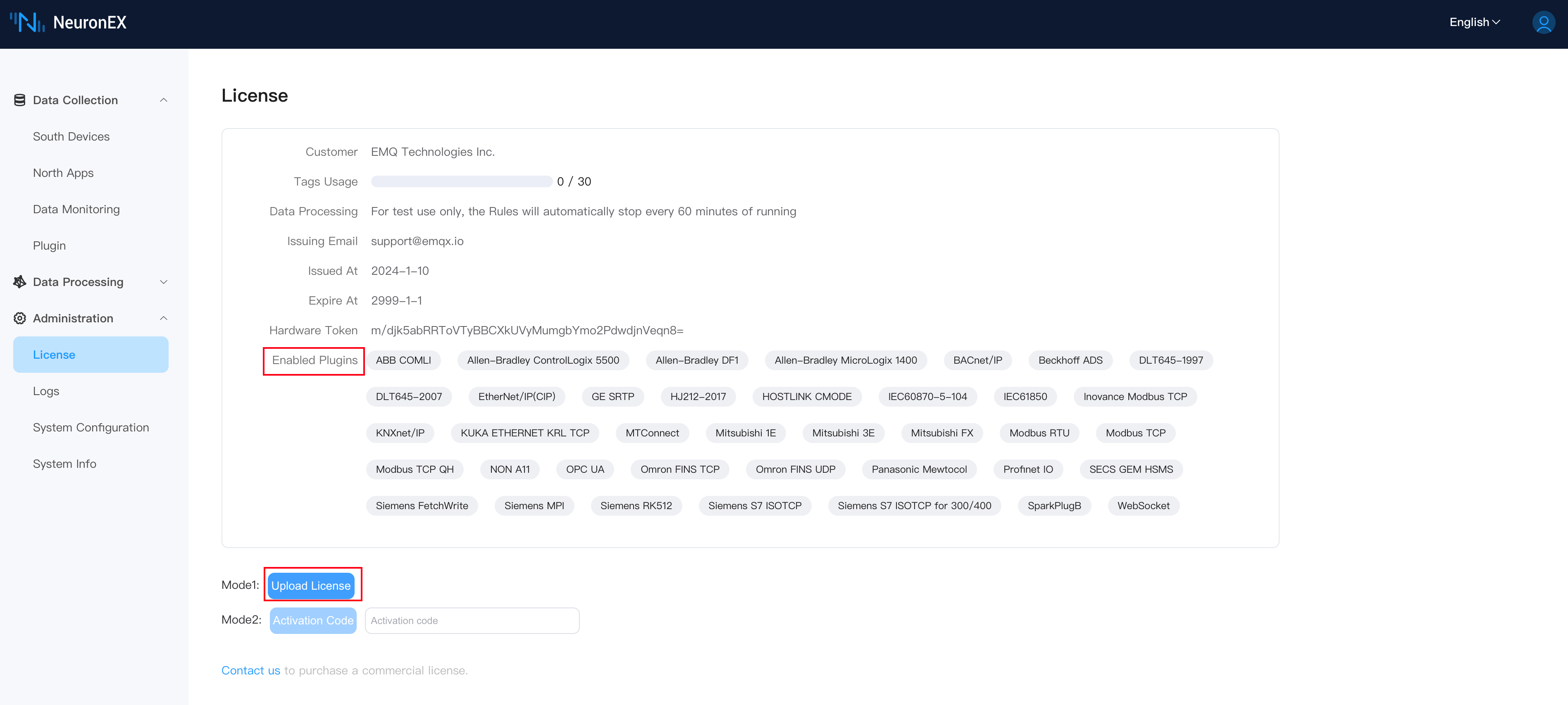Open Data Monitoring in the sidebar
The height and width of the screenshot is (705, 1568).
coord(76,210)
